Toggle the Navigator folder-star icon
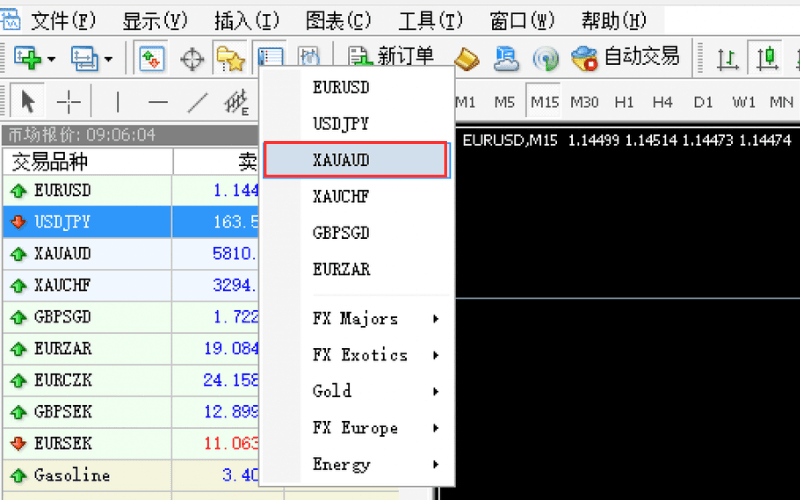Viewport: 800px width, 500px height. coord(230,58)
